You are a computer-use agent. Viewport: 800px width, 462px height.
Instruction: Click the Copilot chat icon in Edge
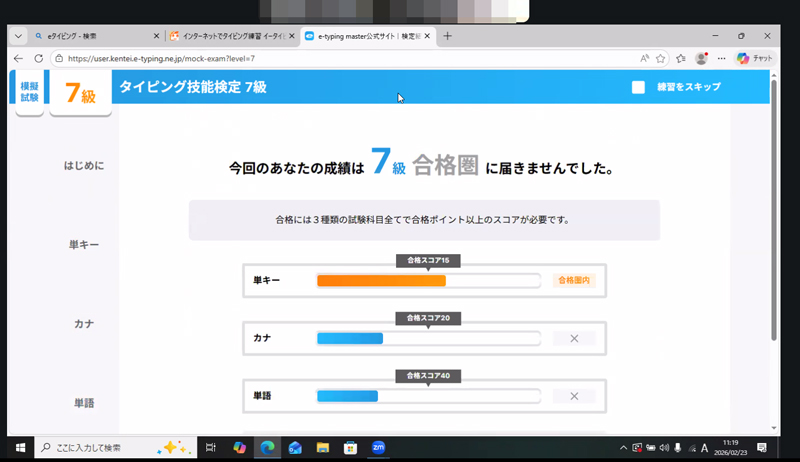(x=755, y=58)
